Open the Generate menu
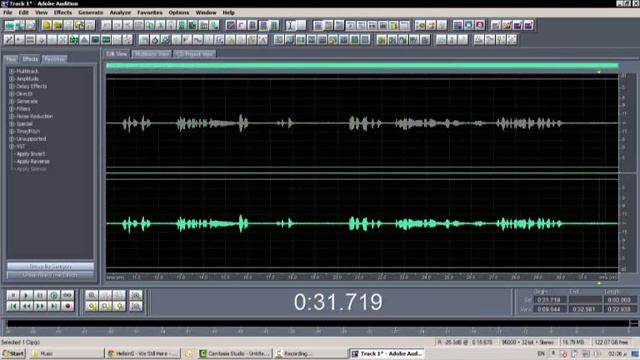This screenshot has width=640, height=360. [x=91, y=12]
